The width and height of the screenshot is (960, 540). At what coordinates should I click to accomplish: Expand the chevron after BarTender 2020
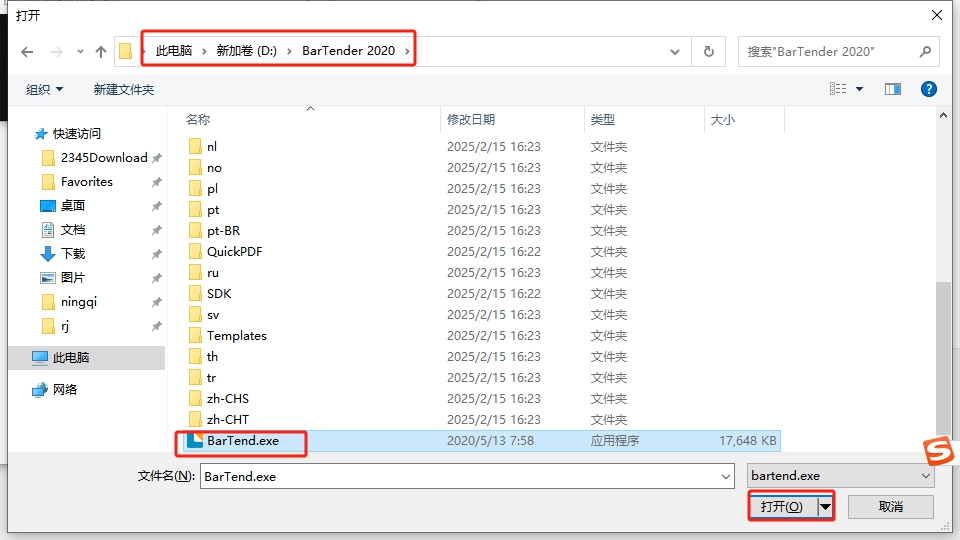point(407,51)
